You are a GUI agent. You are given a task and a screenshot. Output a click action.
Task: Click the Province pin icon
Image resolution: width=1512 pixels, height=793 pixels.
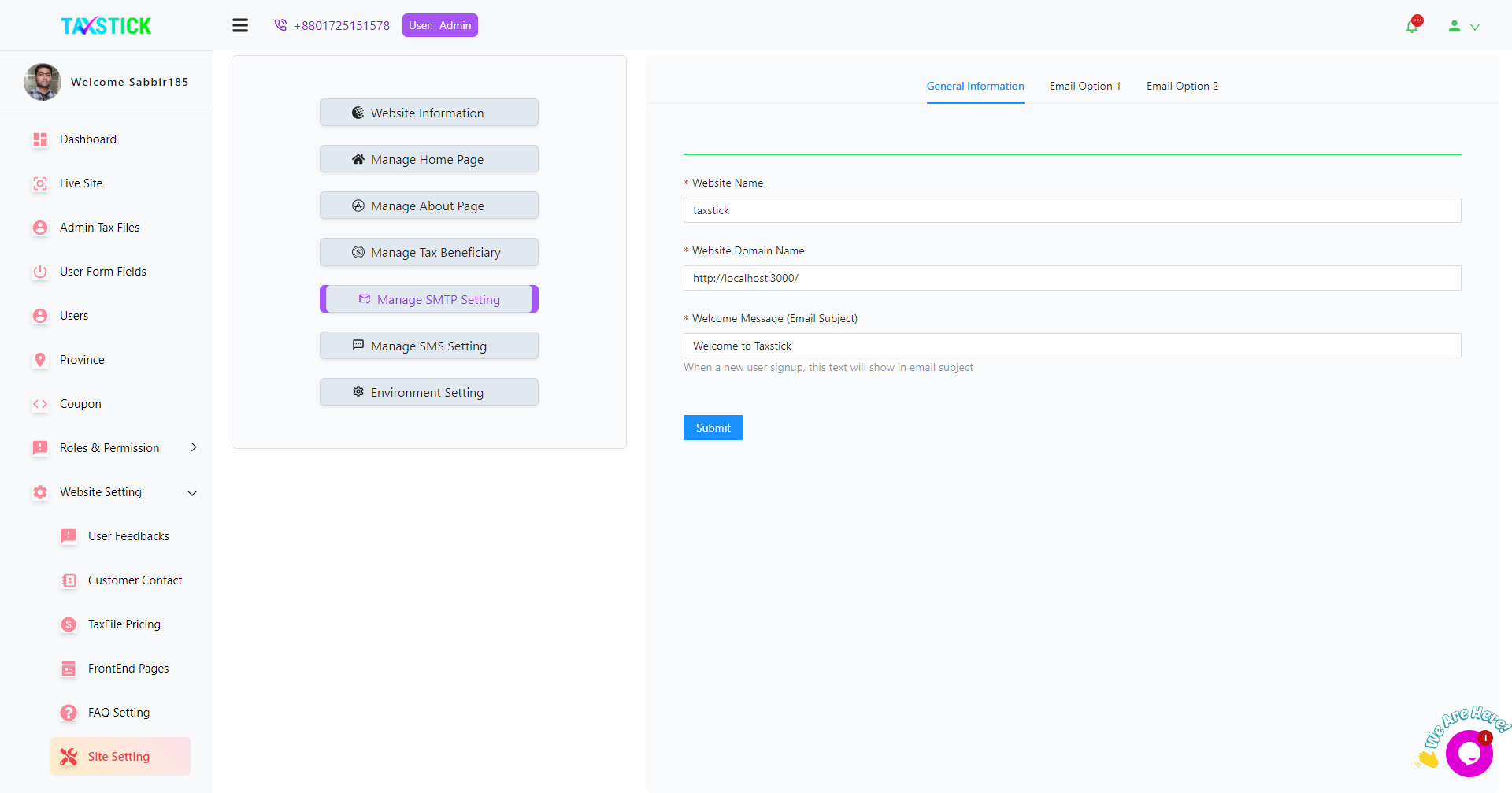(x=40, y=360)
